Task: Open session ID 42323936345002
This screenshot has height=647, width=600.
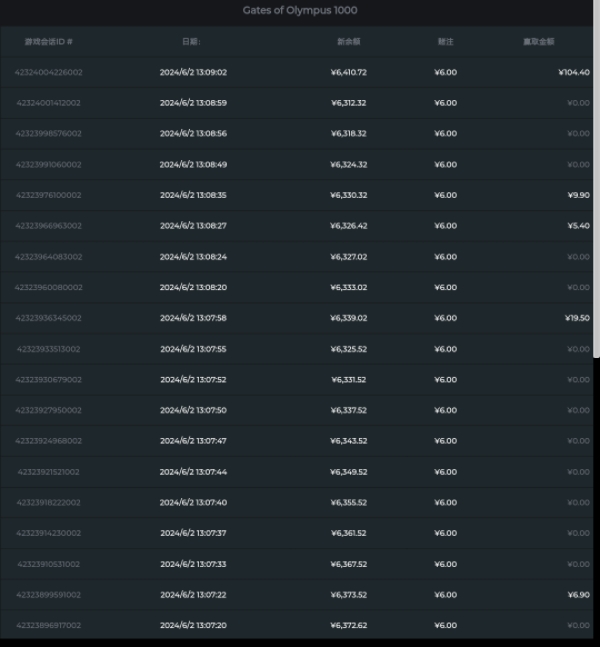Action: click(49, 318)
